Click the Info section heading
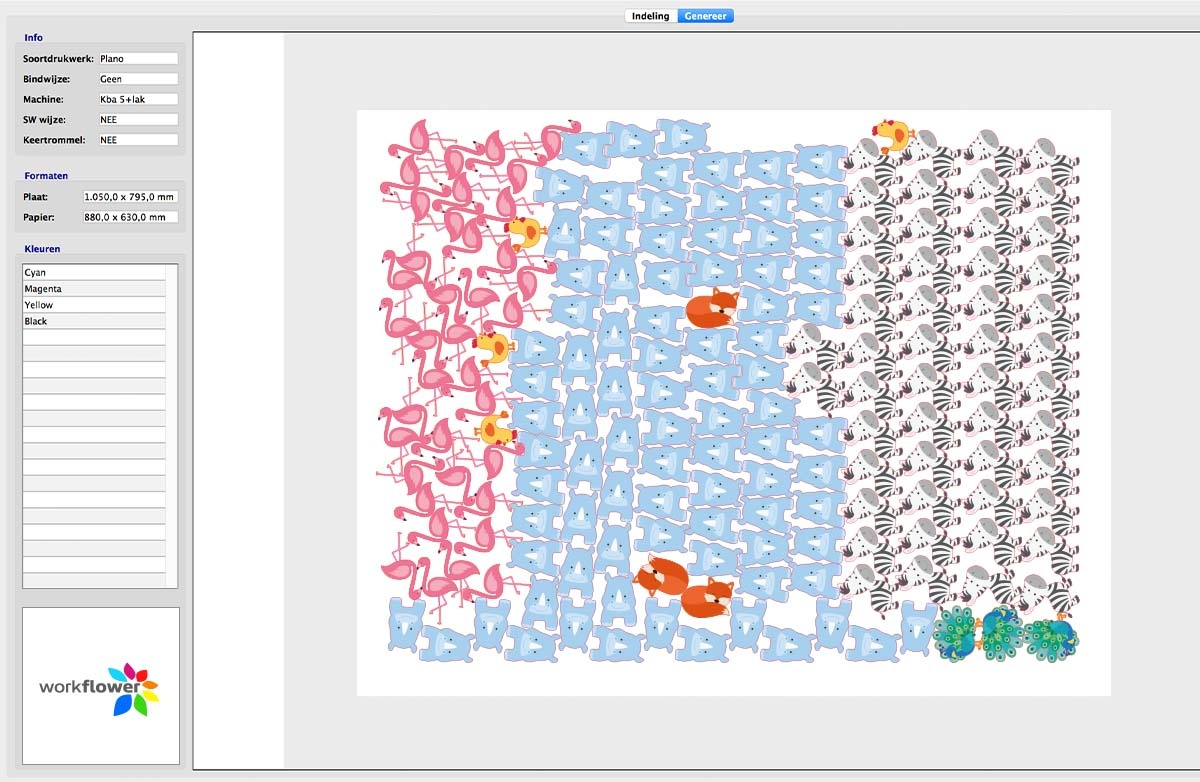The width and height of the screenshot is (1200, 782). [33, 38]
